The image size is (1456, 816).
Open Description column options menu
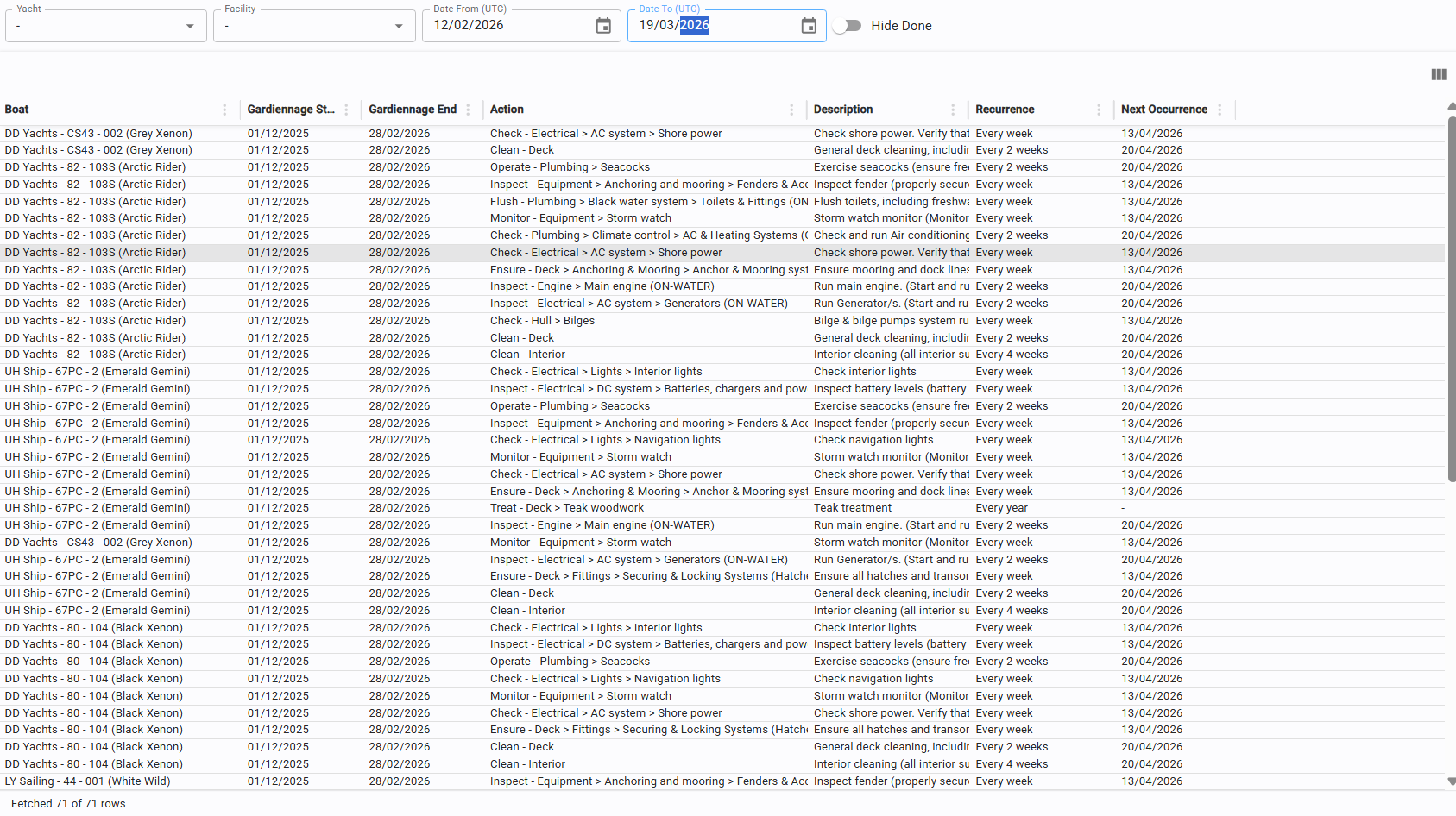953,110
